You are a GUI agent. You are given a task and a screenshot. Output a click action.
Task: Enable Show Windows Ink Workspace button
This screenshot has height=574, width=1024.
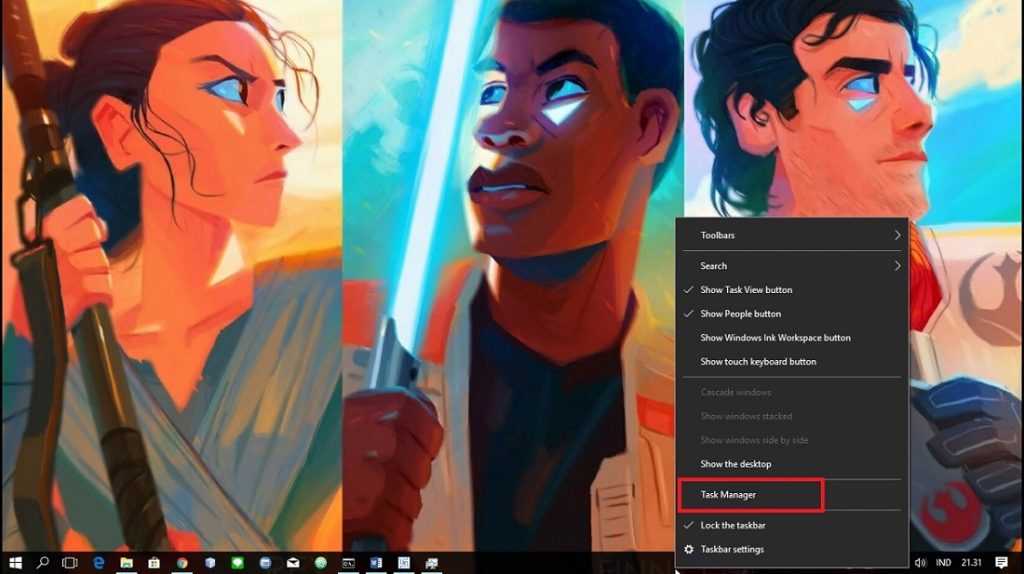(x=775, y=338)
